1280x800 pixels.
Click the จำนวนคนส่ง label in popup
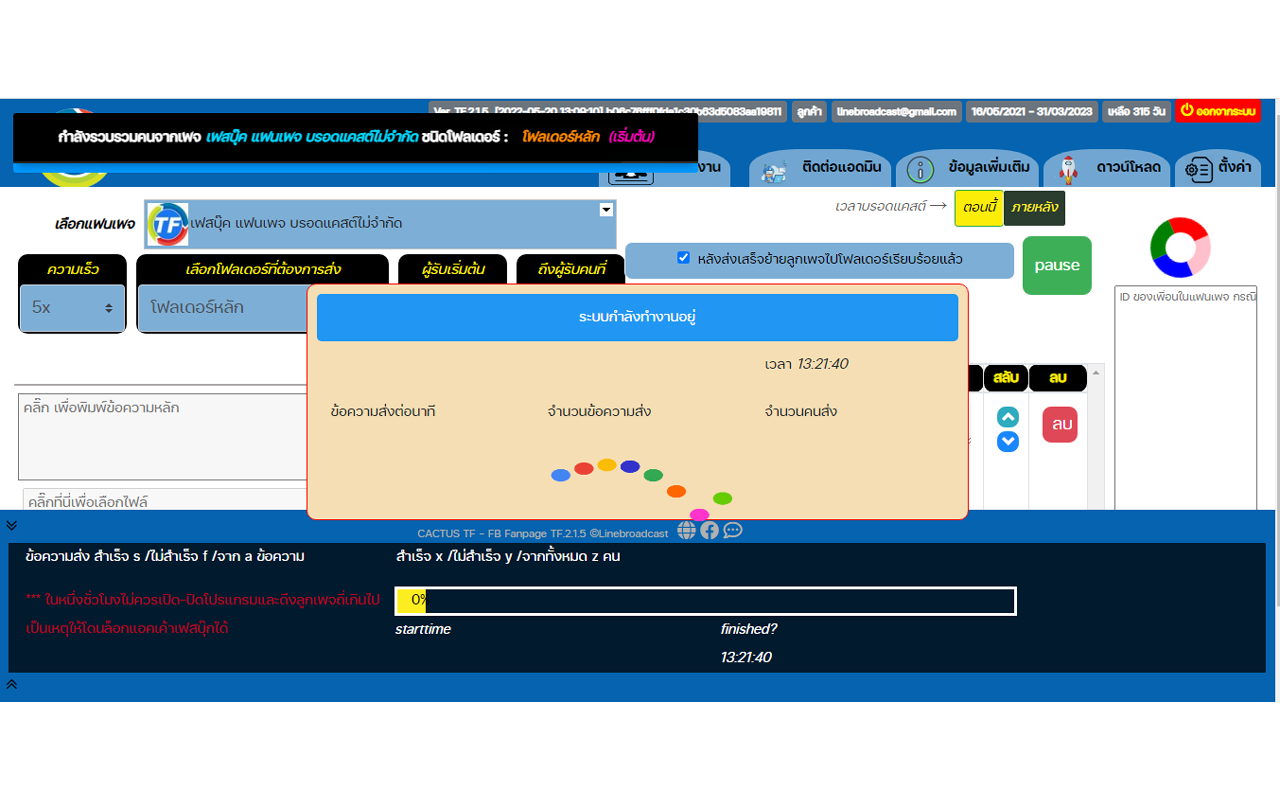pyautogui.click(x=800, y=411)
